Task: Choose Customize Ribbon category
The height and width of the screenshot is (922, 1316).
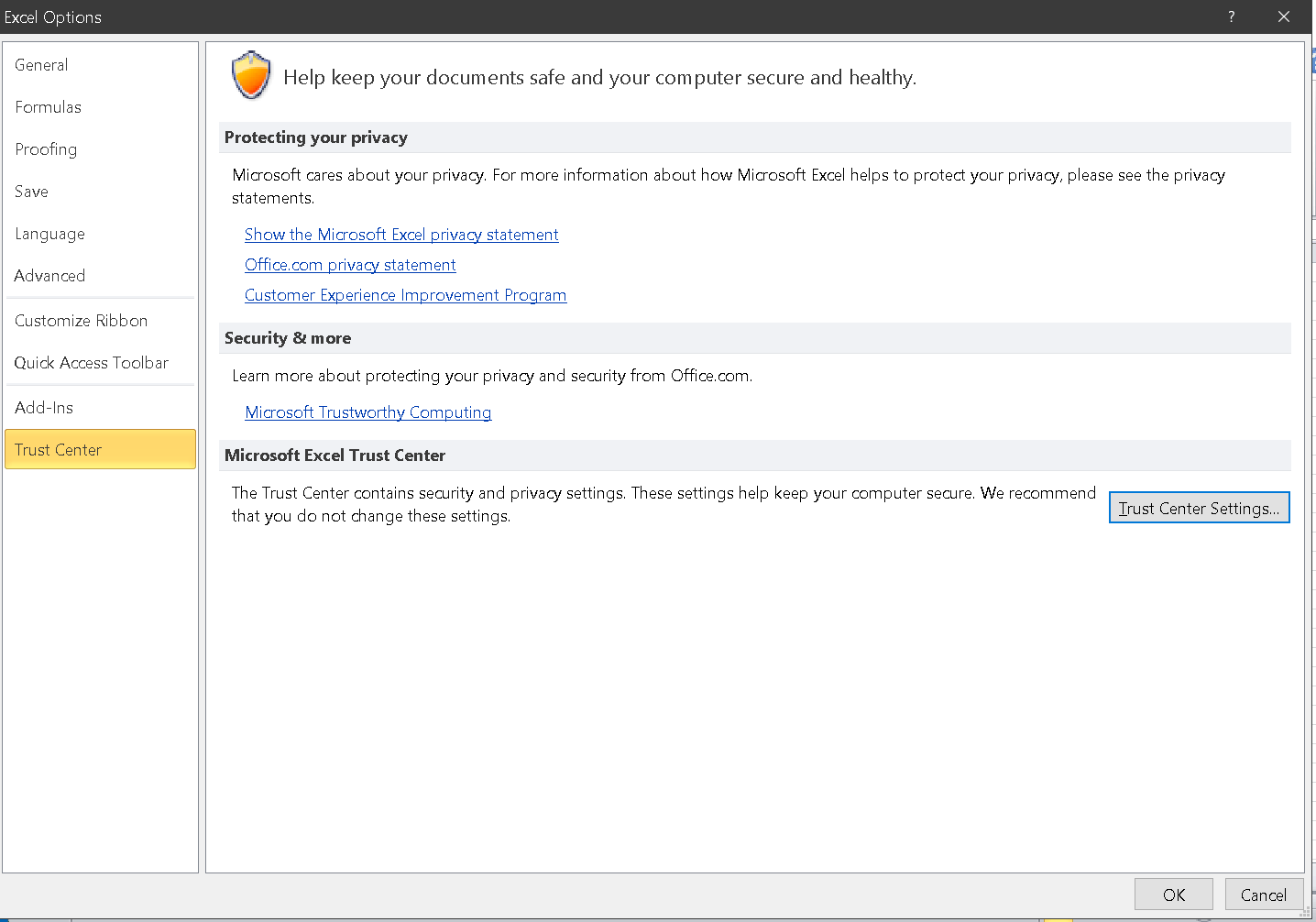Action: [x=100, y=321]
